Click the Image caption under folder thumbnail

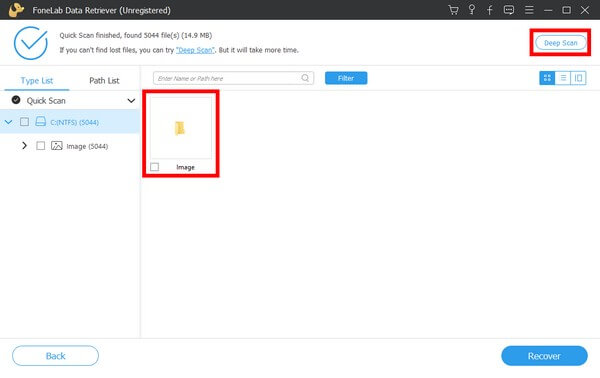(x=185, y=167)
